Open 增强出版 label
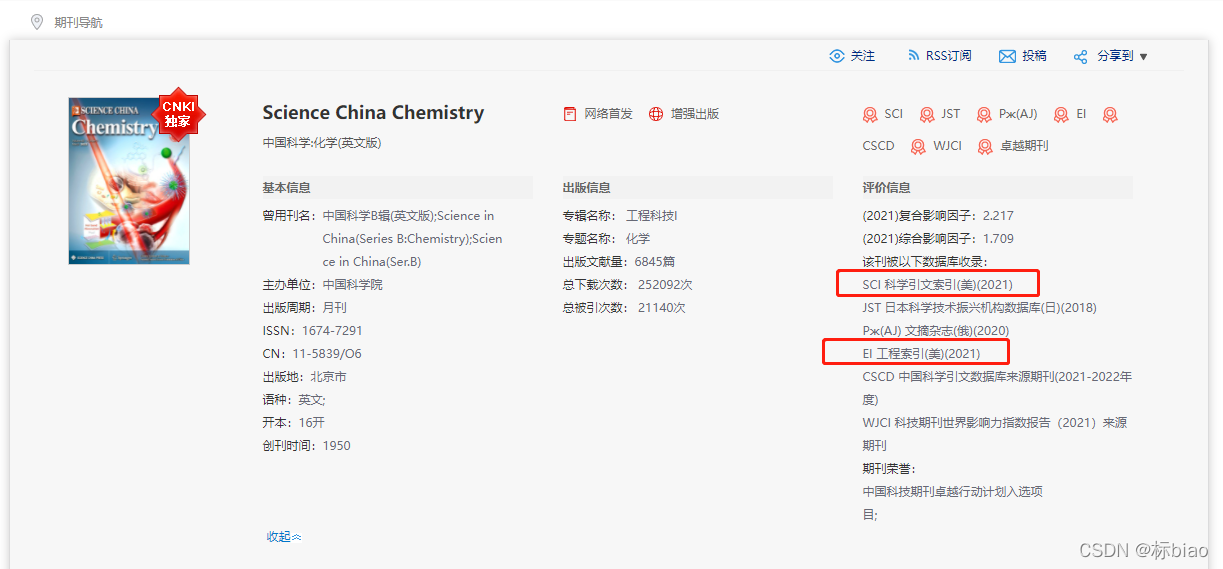The image size is (1223, 569). [x=695, y=114]
